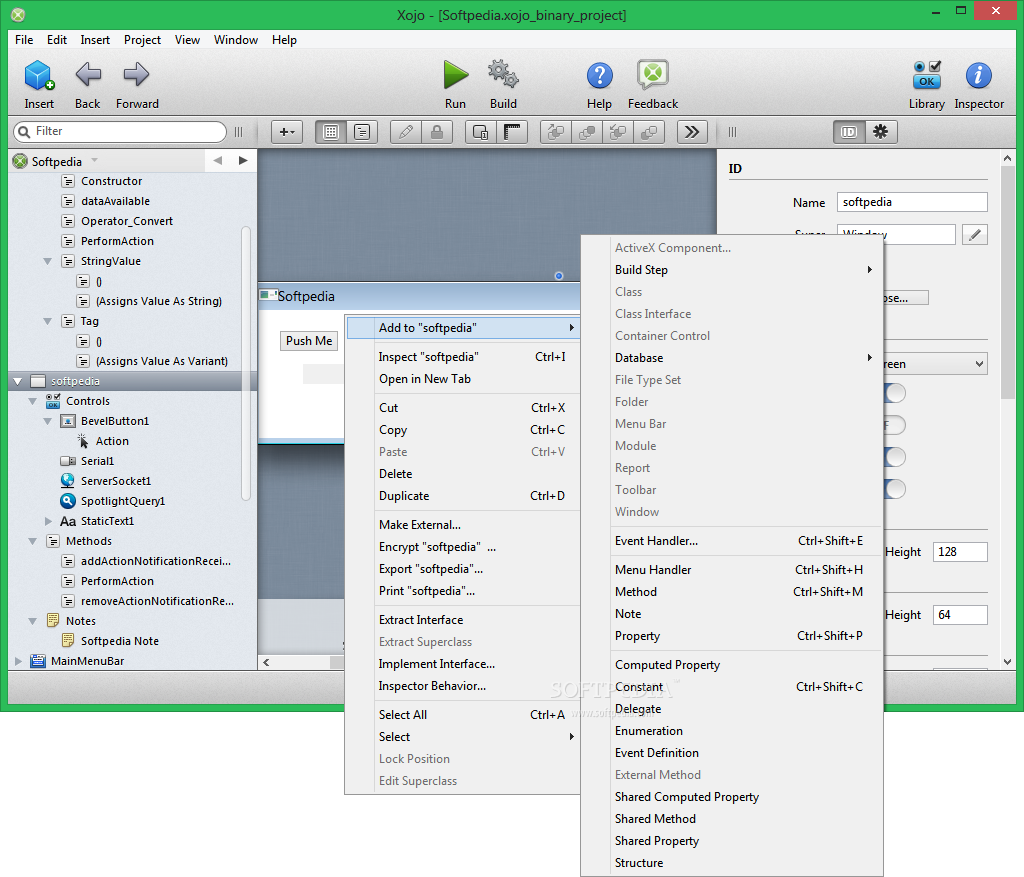Open the Feedback icon
The height and width of the screenshot is (877, 1024).
pyautogui.click(x=652, y=74)
